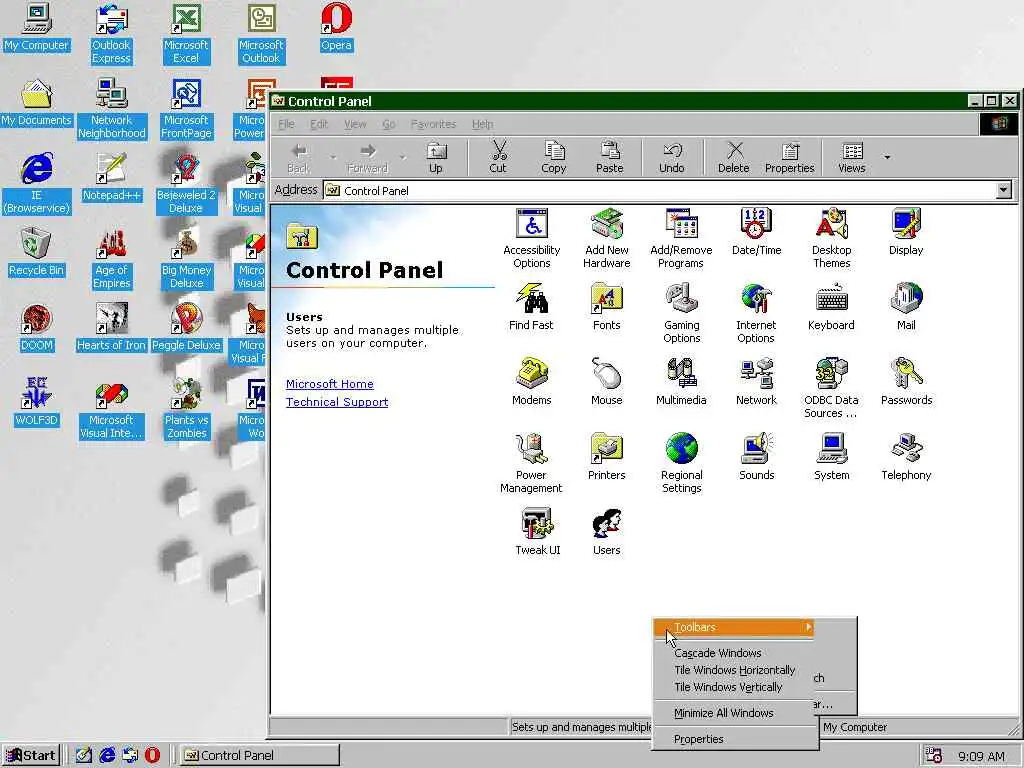Expand the Views dropdown arrow

[887, 157]
